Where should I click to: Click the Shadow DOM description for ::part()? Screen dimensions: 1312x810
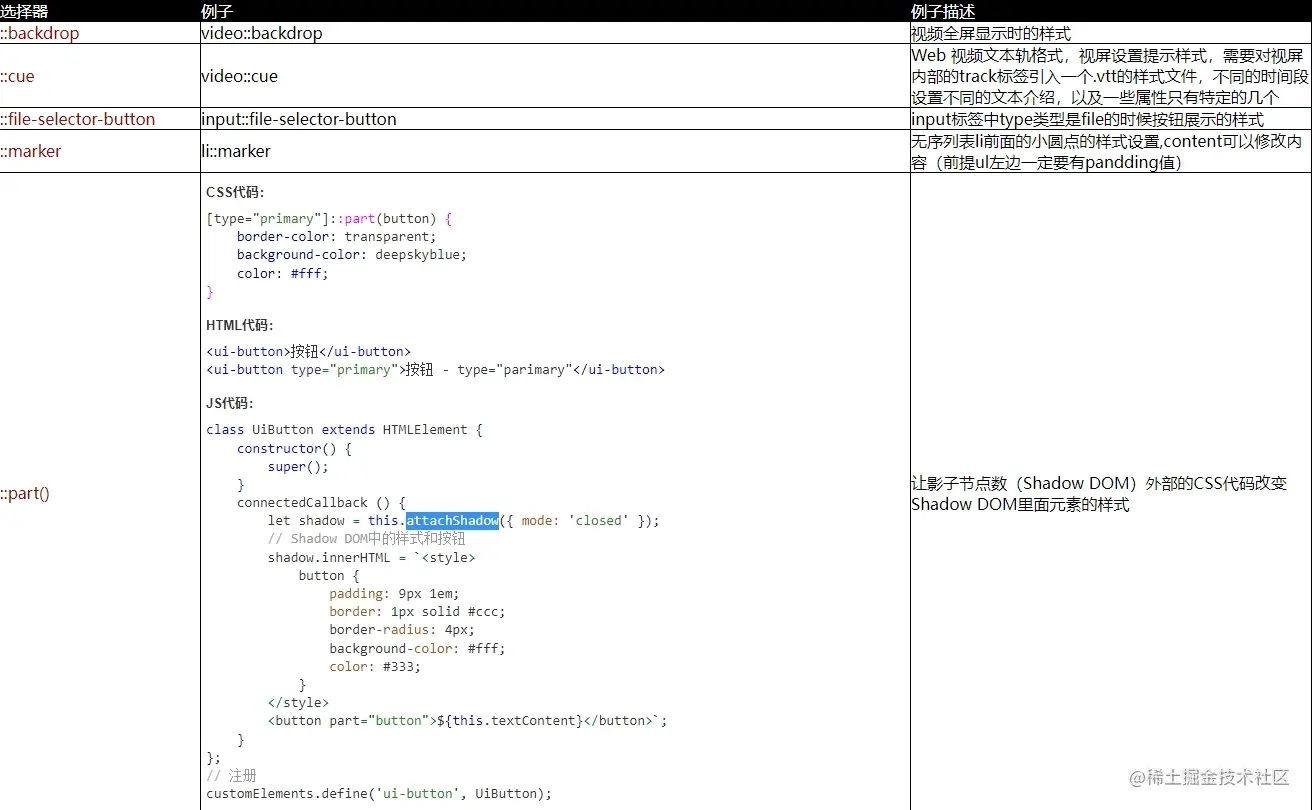1099,493
